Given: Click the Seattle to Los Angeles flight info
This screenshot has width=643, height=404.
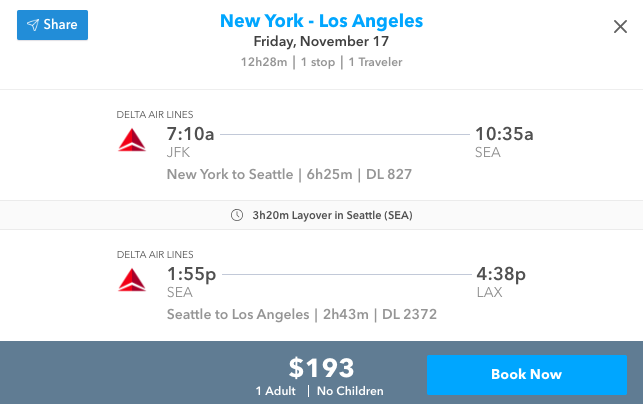Looking at the screenshot, I should tap(301, 315).
